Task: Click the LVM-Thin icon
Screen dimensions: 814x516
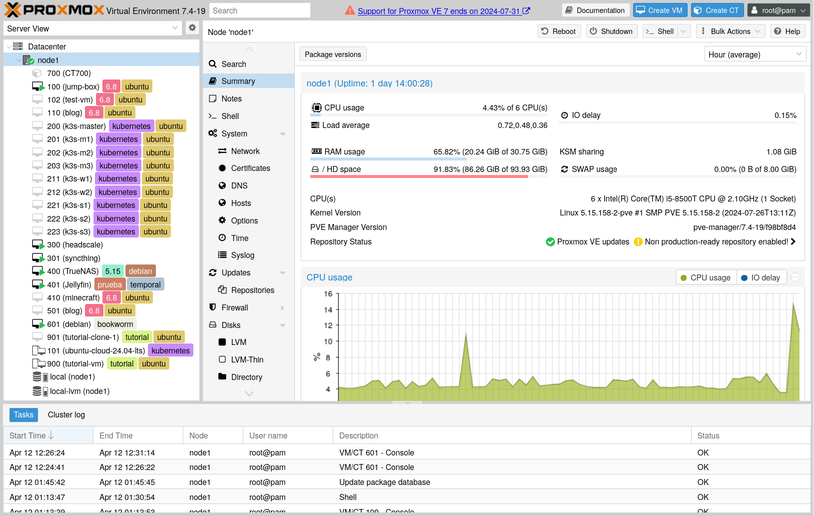Action: tap(222, 359)
